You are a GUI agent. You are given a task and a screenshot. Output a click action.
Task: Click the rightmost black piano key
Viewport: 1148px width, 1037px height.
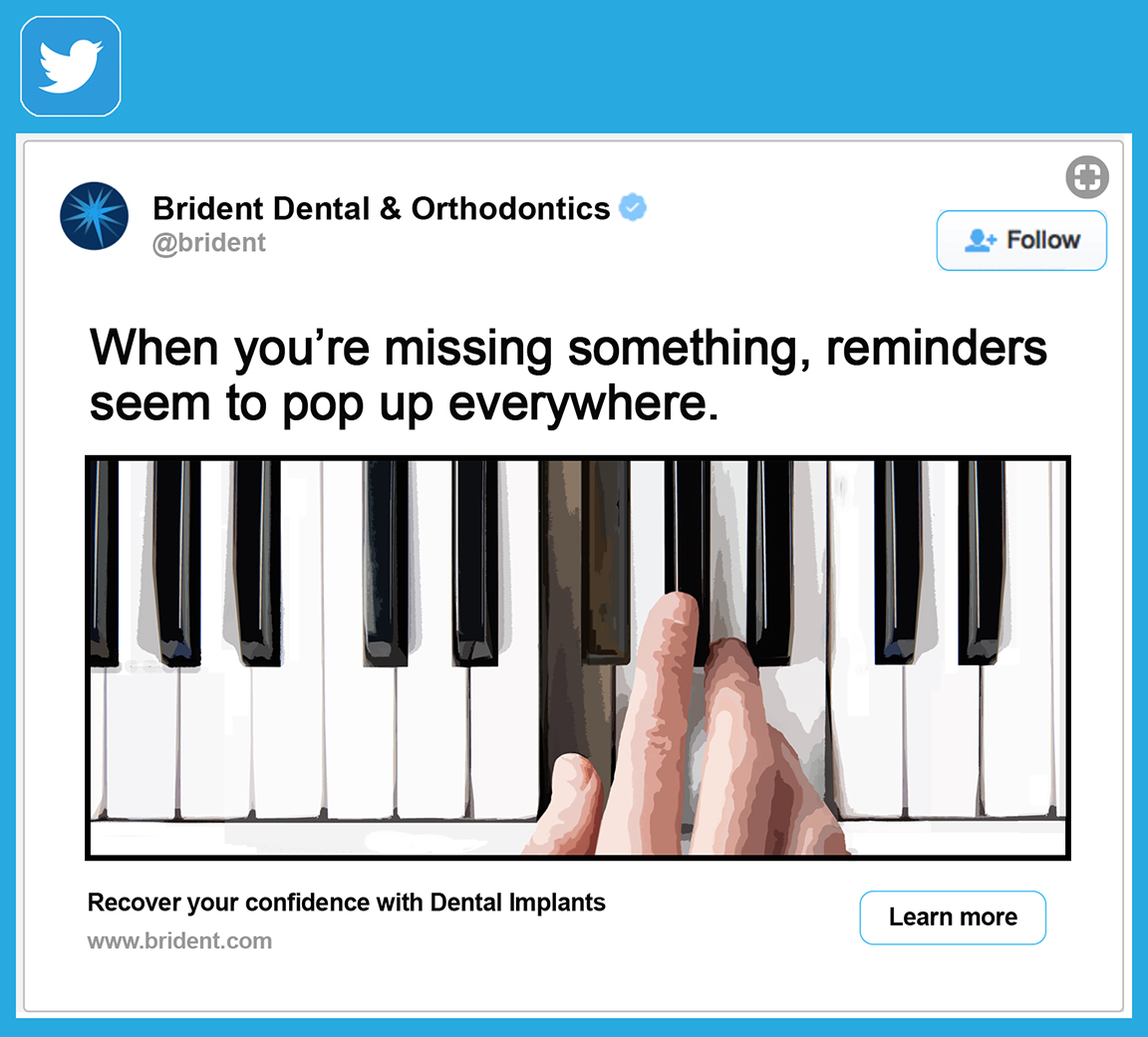(x=982, y=558)
